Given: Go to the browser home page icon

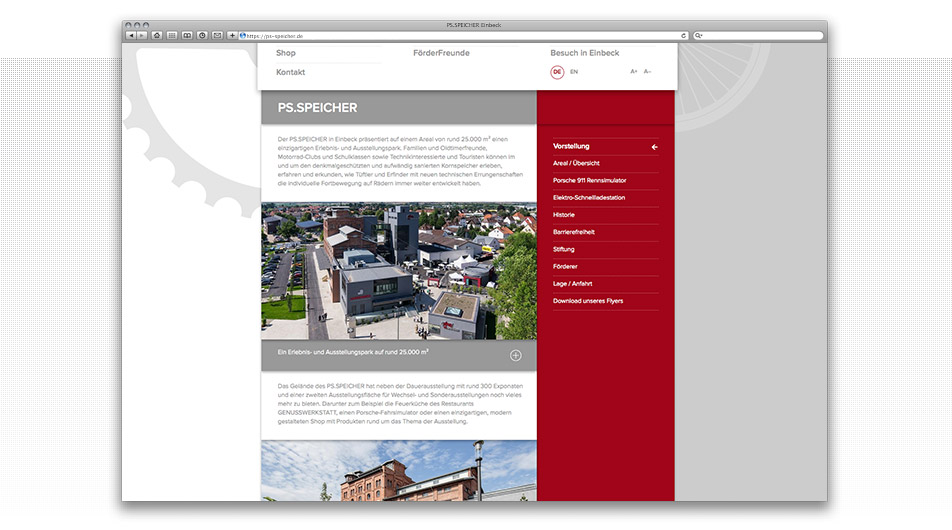Looking at the screenshot, I should [157, 35].
